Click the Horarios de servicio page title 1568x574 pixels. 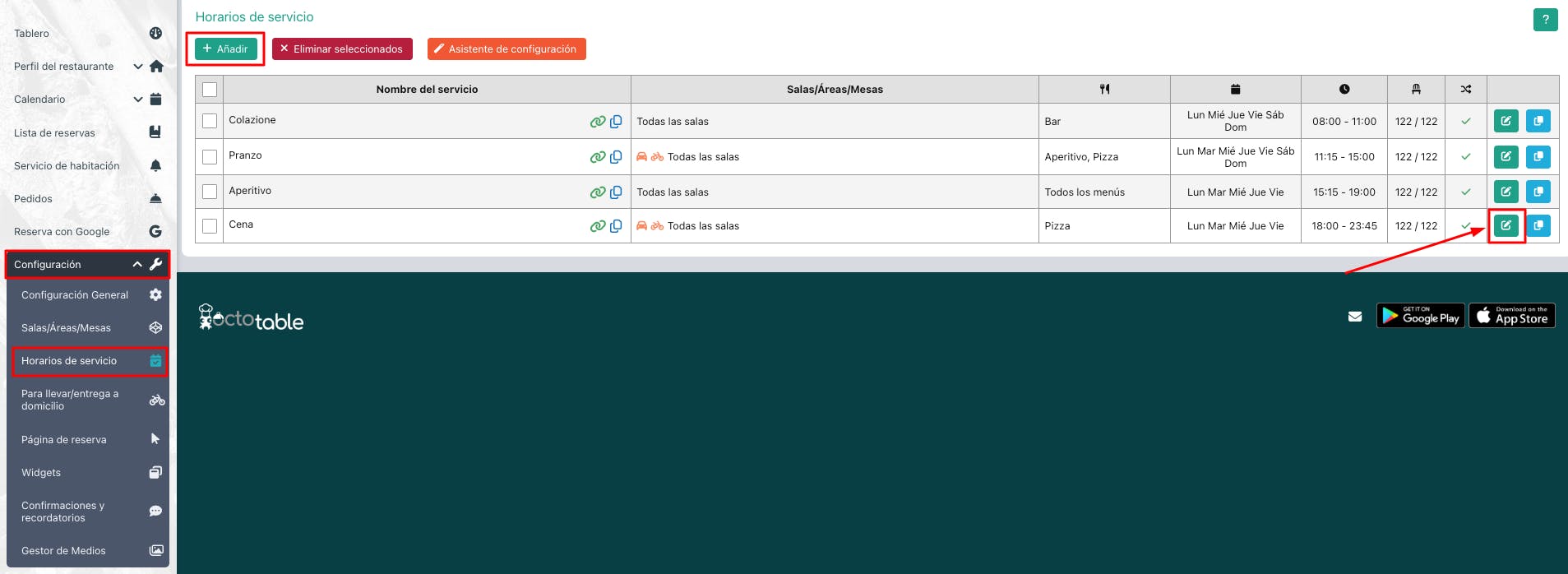pyautogui.click(x=254, y=16)
